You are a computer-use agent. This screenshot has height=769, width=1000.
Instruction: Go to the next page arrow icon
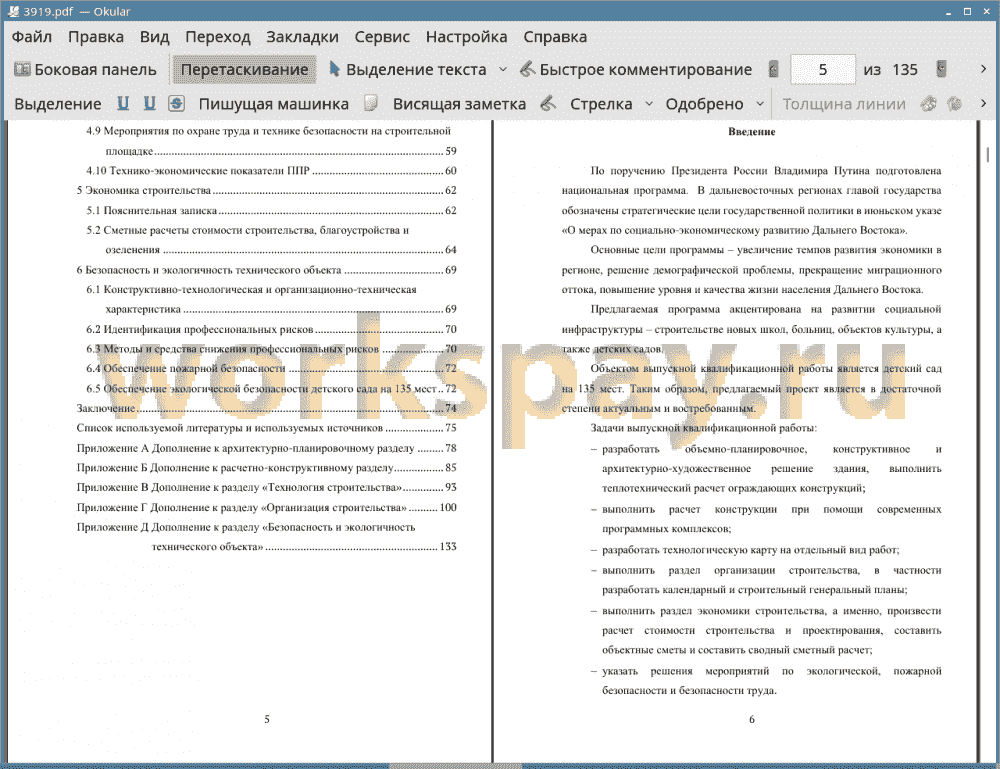click(941, 69)
